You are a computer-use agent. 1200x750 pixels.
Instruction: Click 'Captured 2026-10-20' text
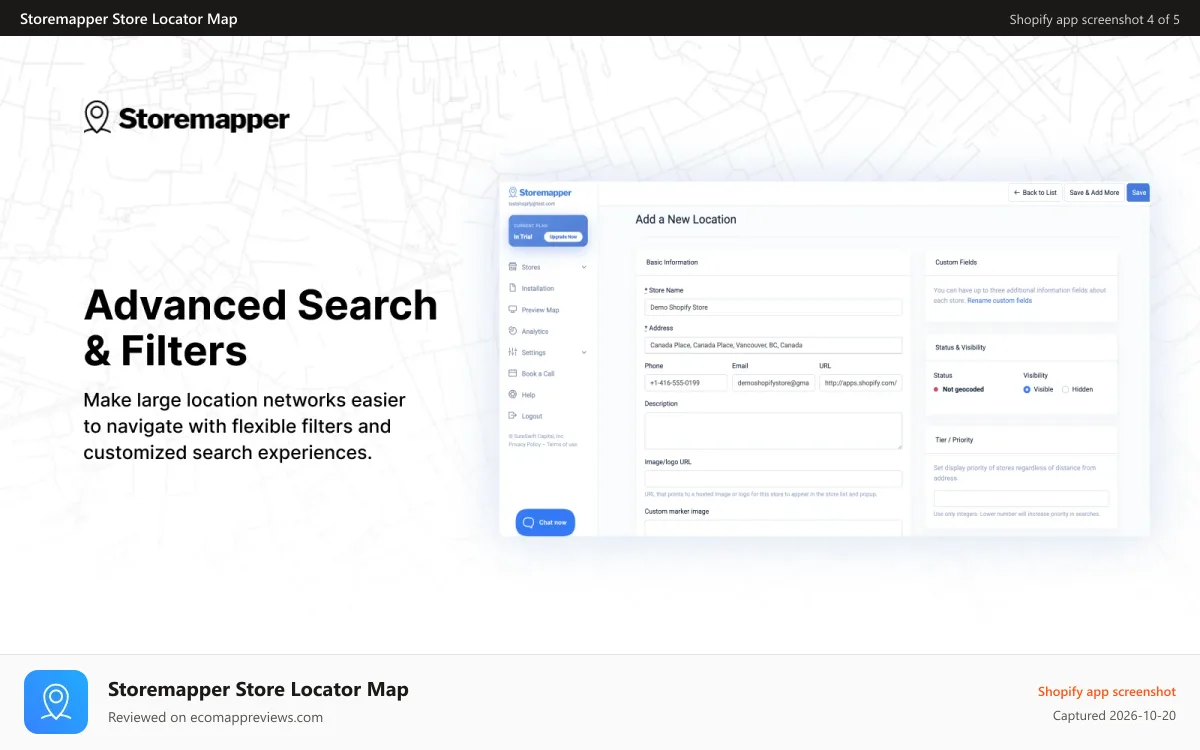(1114, 715)
